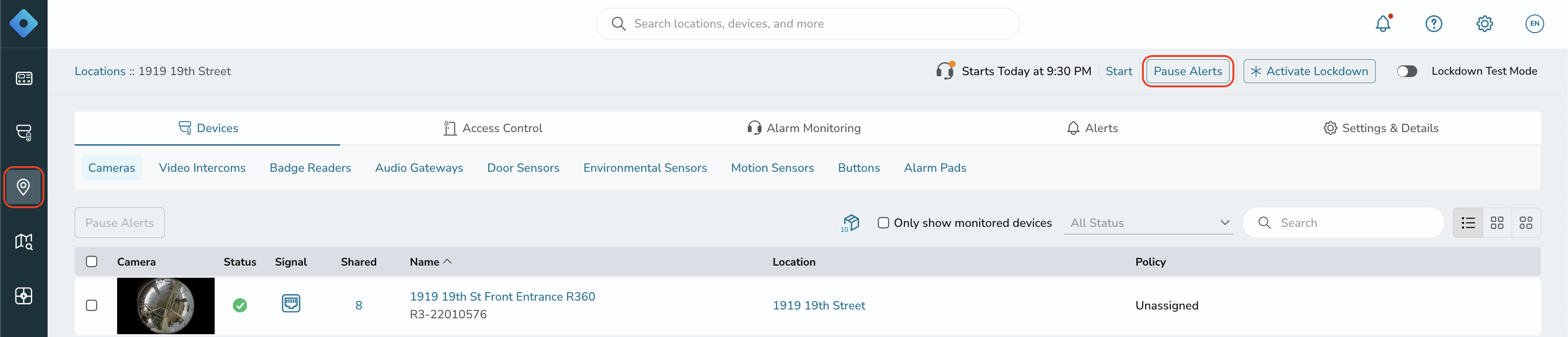The width and height of the screenshot is (1568, 337).
Task: Select the Locations pin sidebar icon
Action: (x=24, y=187)
